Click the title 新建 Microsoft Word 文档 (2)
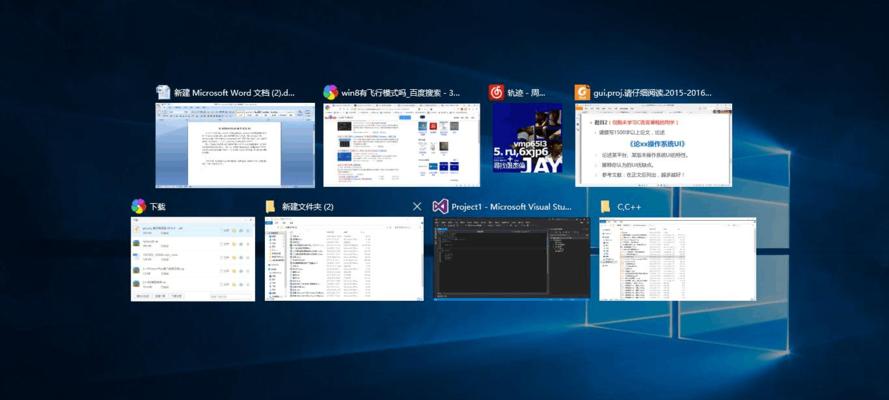Image resolution: width=889 pixels, height=400 pixels. pyautogui.click(x=235, y=93)
